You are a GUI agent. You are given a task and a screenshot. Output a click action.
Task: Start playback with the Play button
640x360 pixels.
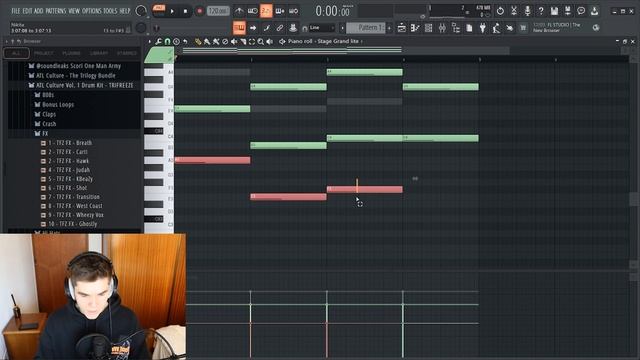[172, 11]
